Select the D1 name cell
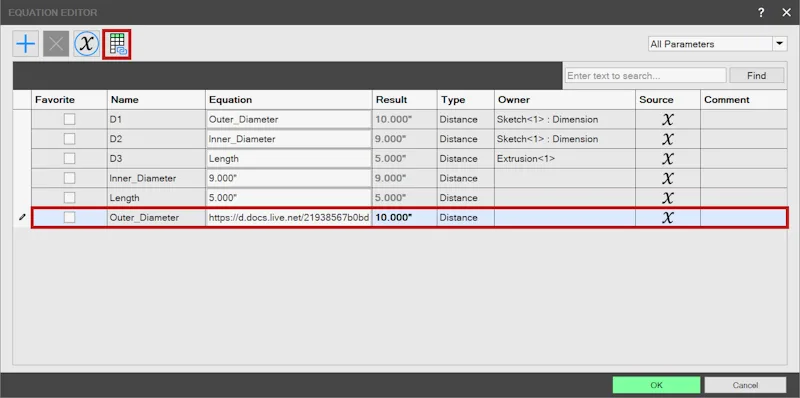This screenshot has width=800, height=398. [x=157, y=119]
